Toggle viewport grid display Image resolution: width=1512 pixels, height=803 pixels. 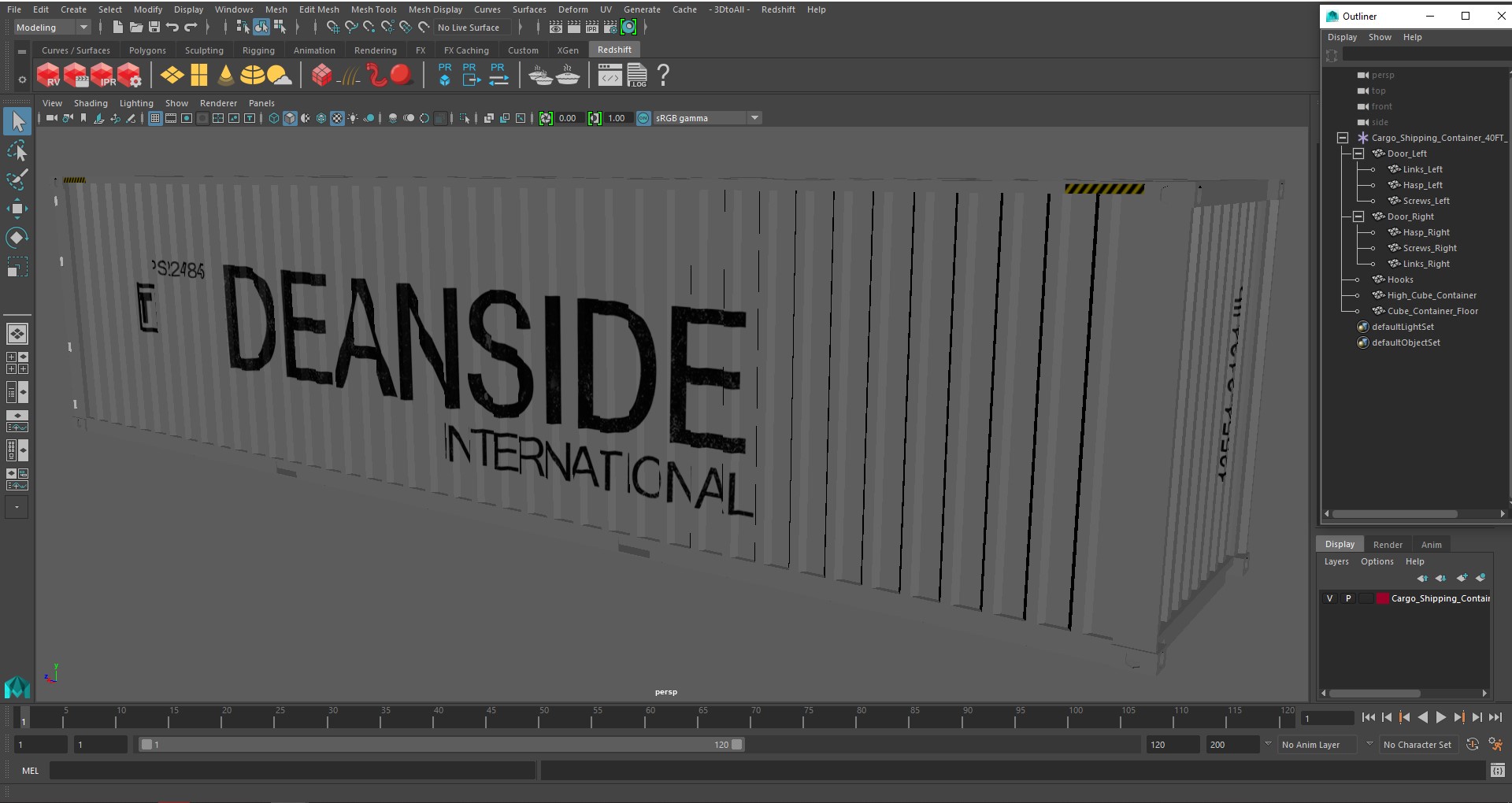[155, 118]
